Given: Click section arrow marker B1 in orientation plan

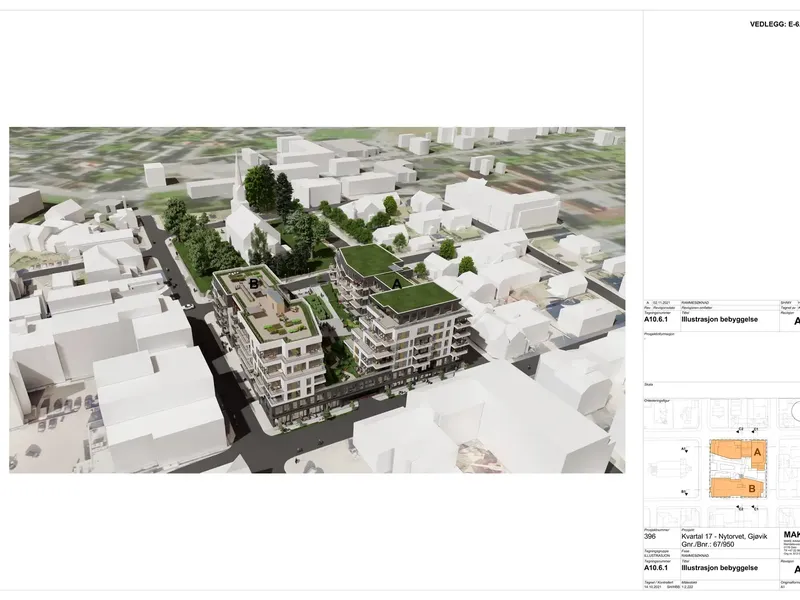Looking at the screenshot, I should (684, 492).
